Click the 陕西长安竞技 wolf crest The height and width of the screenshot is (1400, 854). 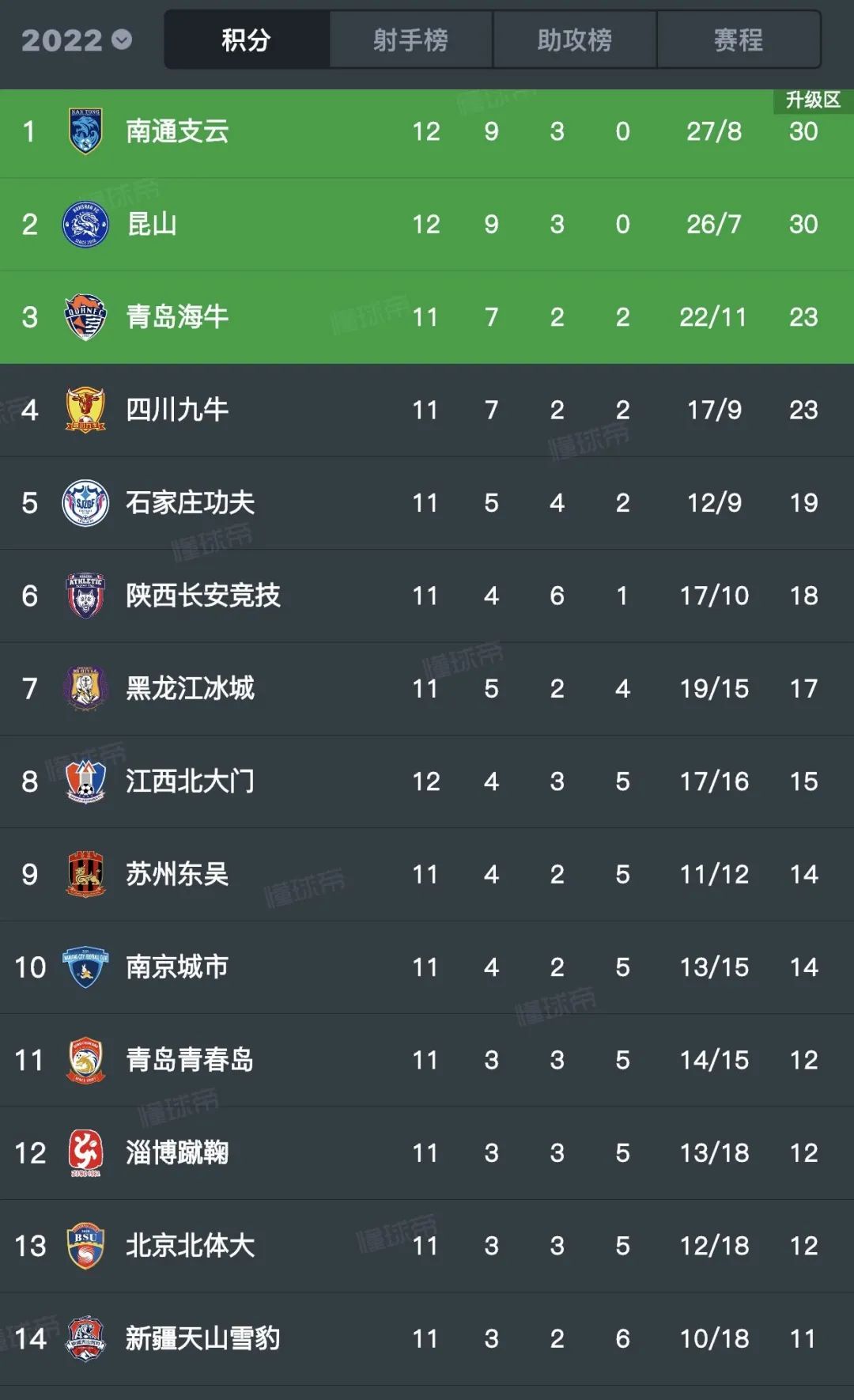[85, 596]
